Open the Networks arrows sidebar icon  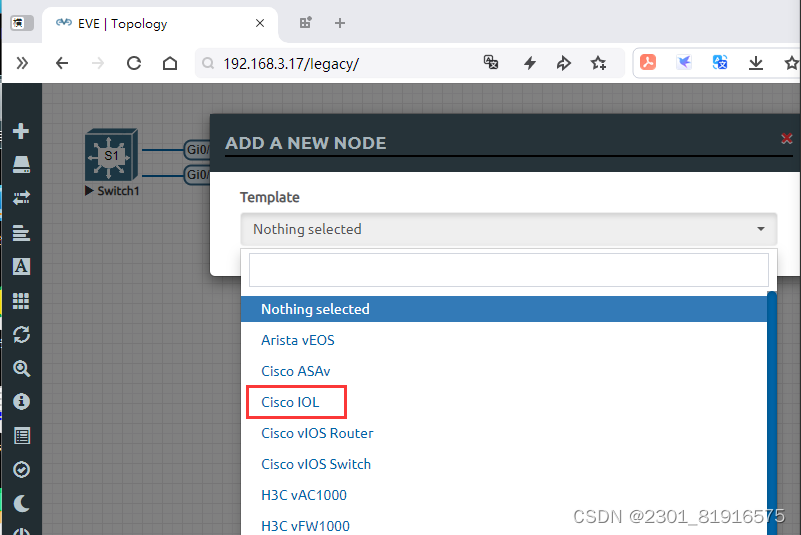[21, 198]
